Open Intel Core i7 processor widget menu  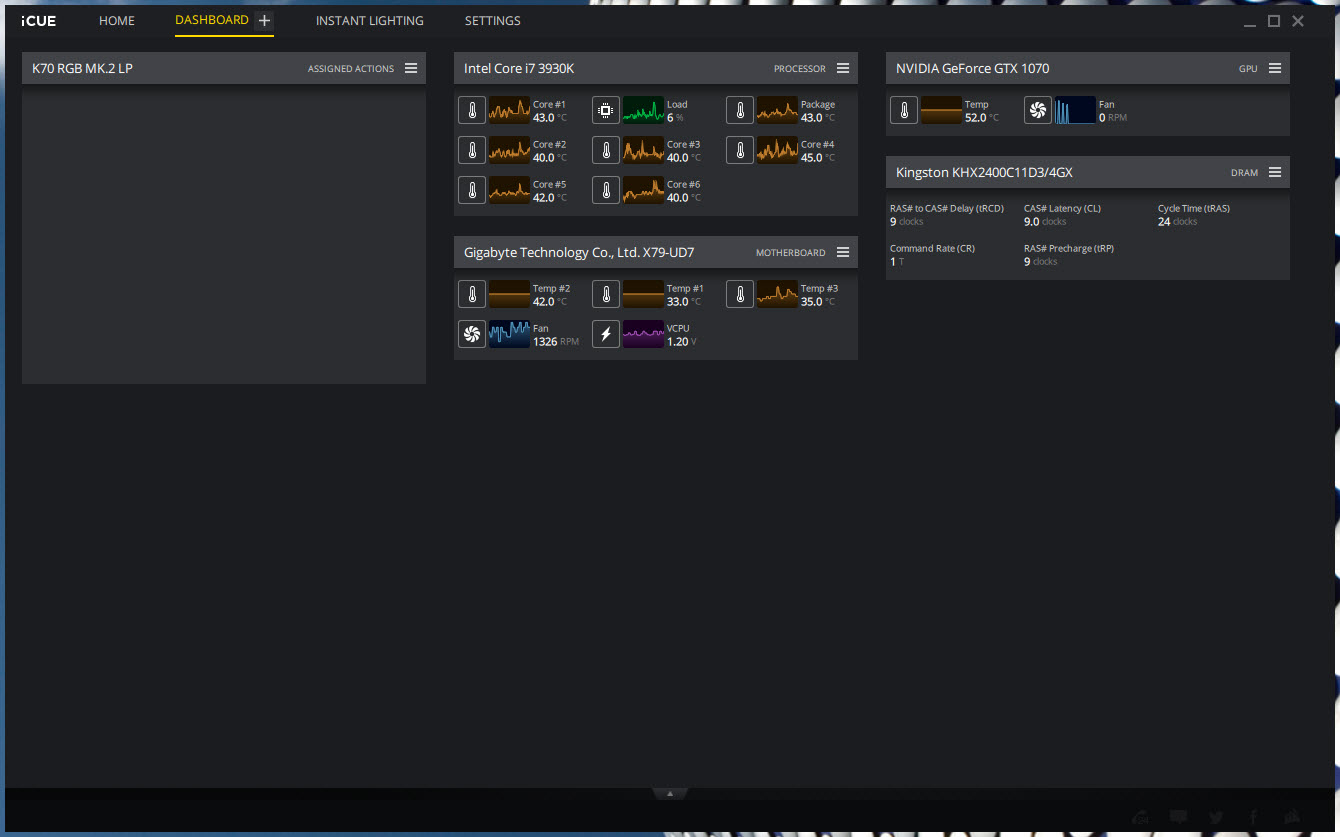point(843,68)
